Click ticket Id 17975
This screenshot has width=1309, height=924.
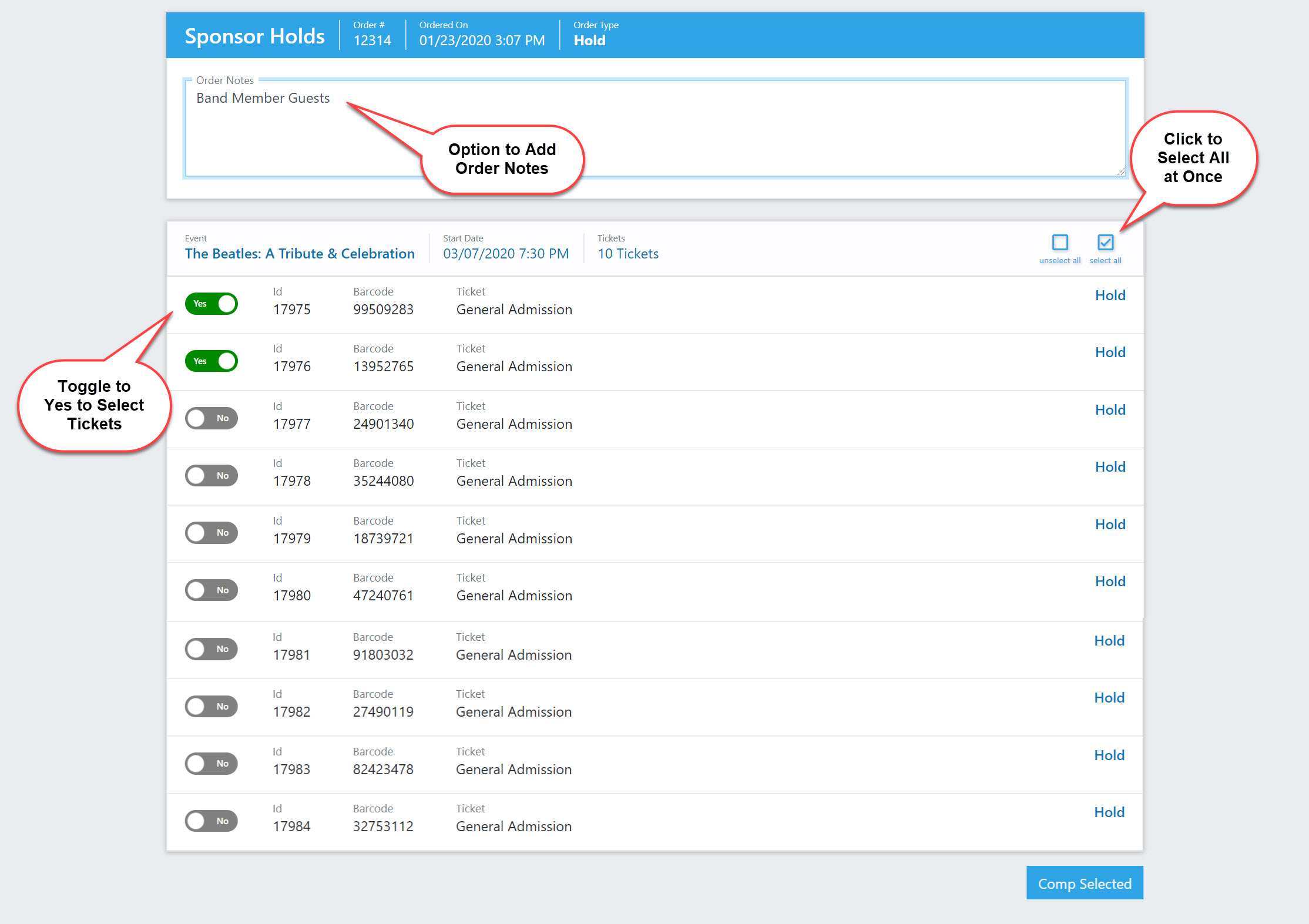pos(291,310)
